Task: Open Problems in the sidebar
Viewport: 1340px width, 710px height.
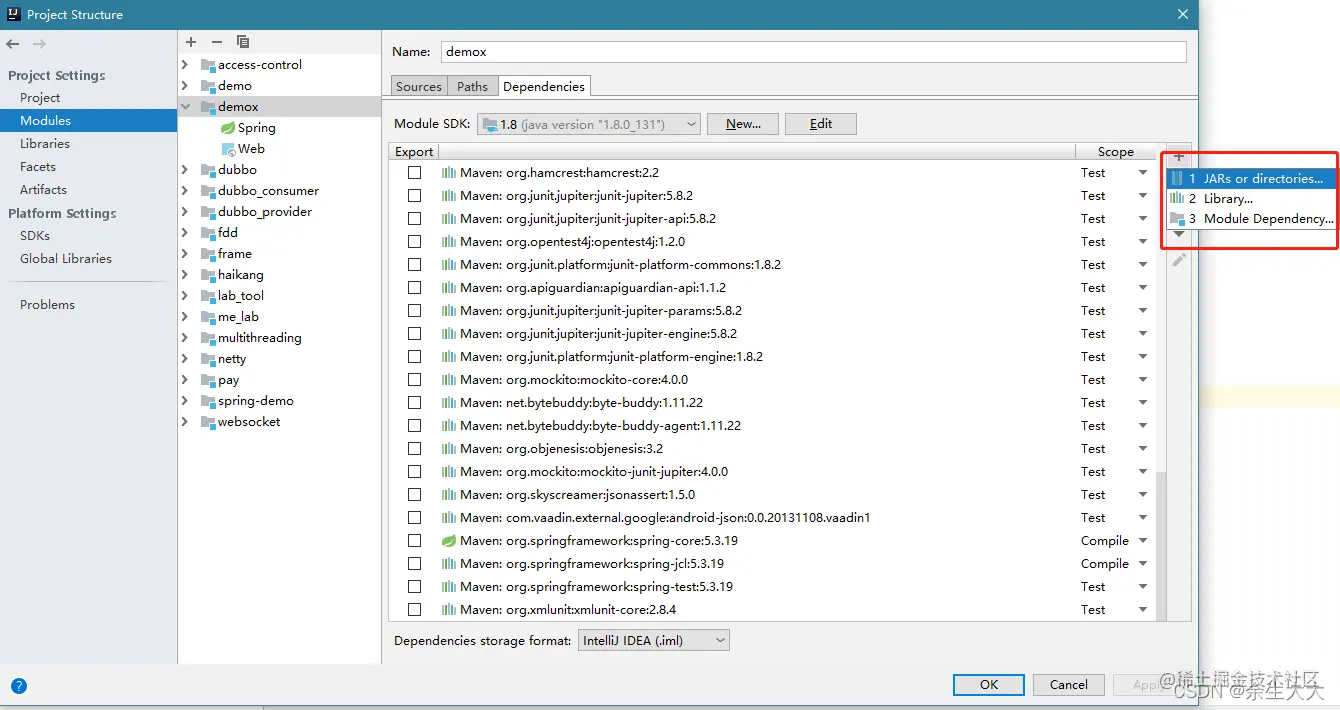Action: [47, 305]
